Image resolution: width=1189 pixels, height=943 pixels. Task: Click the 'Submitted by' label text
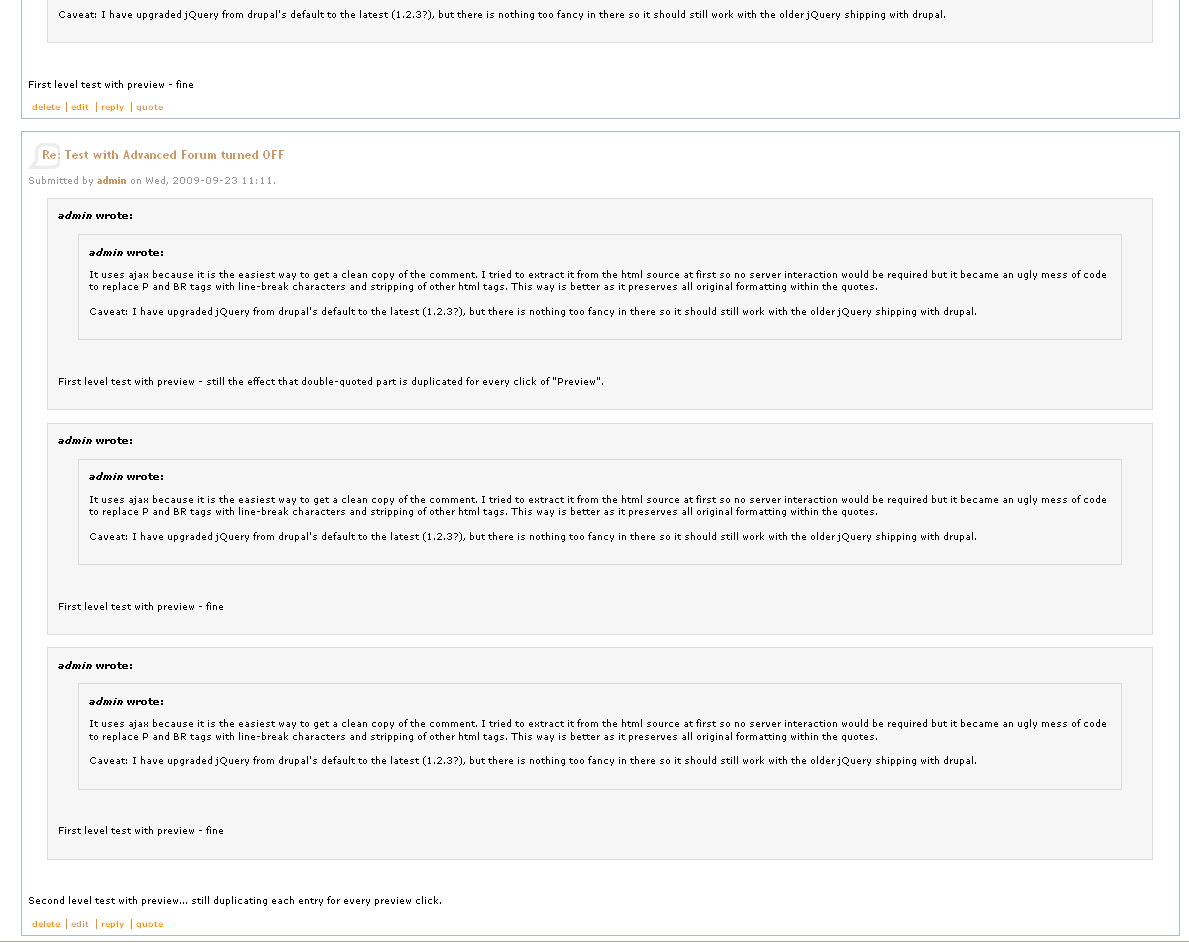(x=61, y=180)
